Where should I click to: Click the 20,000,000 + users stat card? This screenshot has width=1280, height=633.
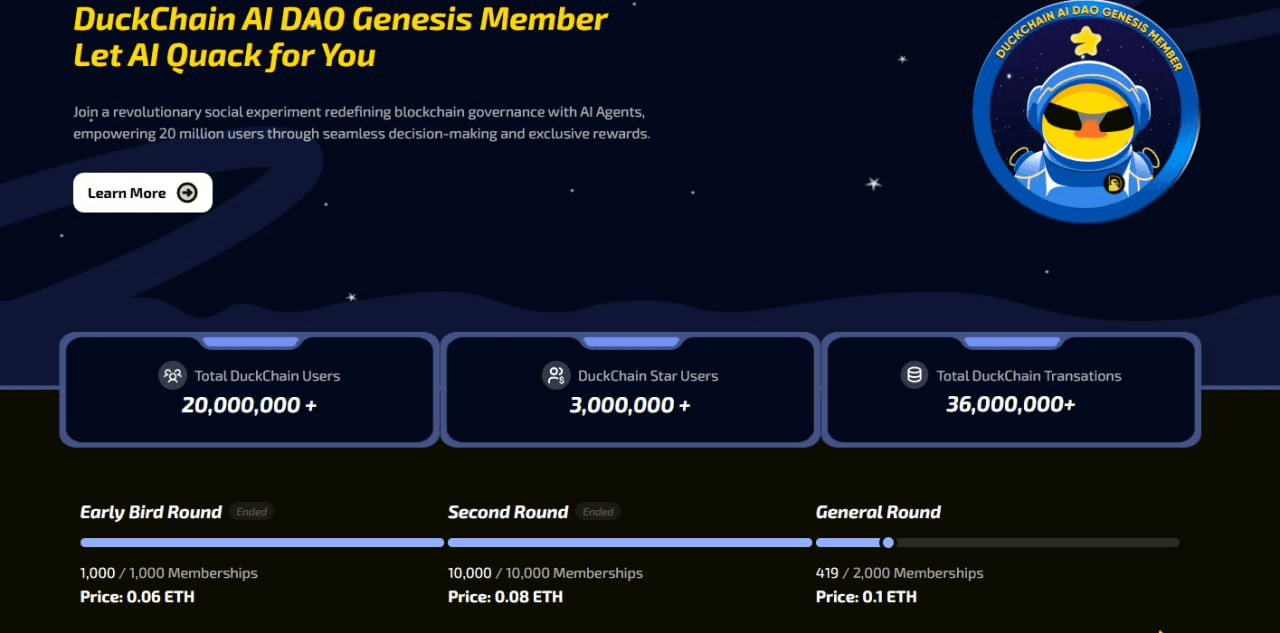click(249, 390)
